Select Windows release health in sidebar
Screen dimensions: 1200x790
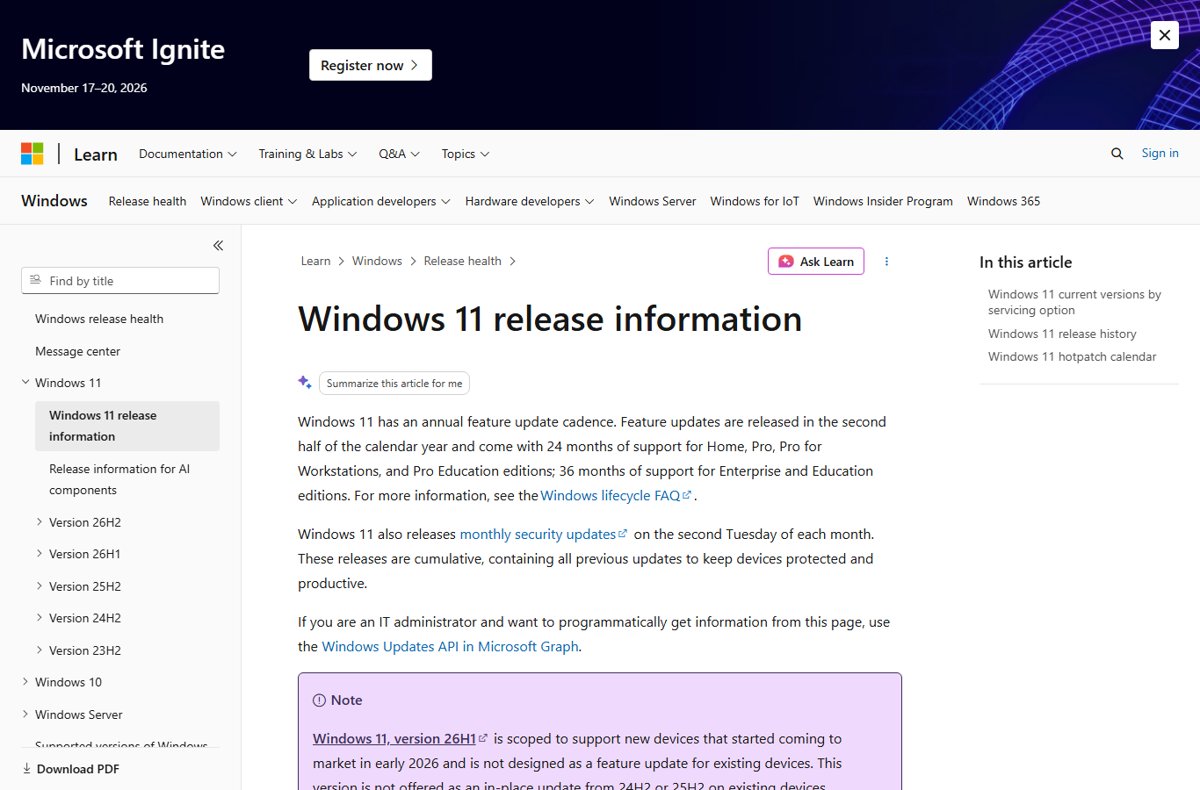tap(99, 319)
